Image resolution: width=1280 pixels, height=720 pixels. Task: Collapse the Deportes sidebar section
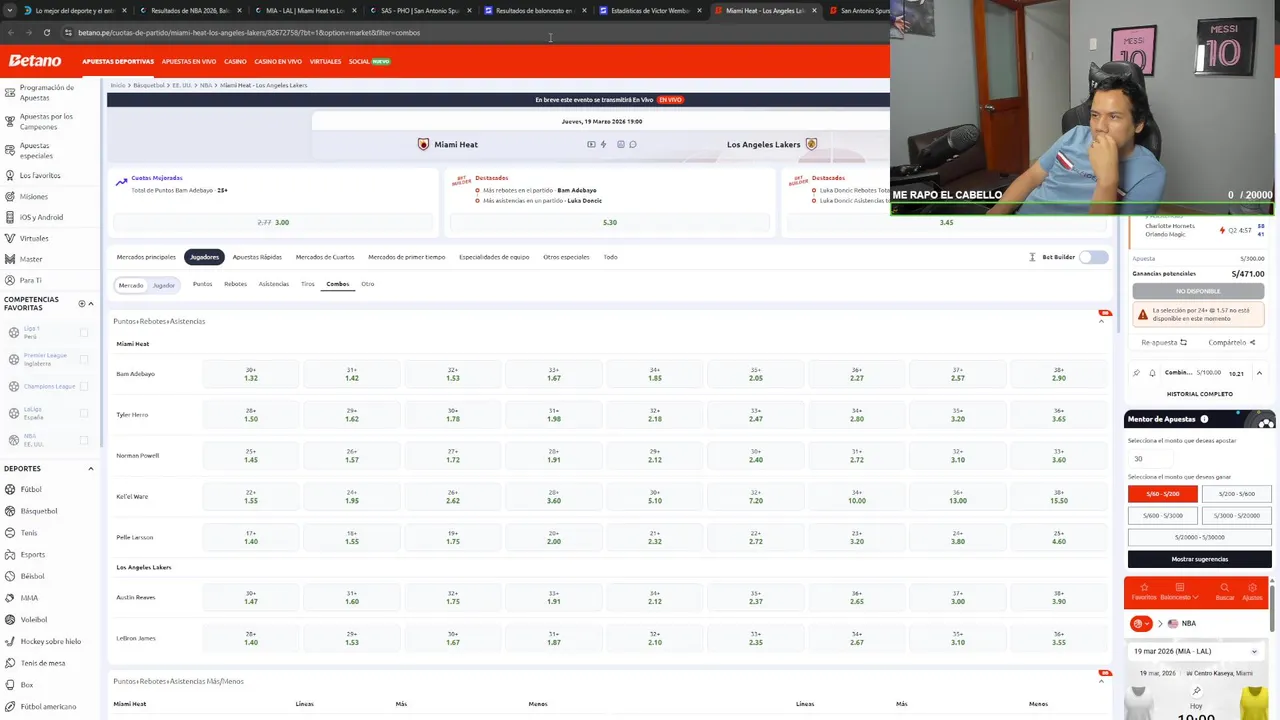tap(91, 468)
